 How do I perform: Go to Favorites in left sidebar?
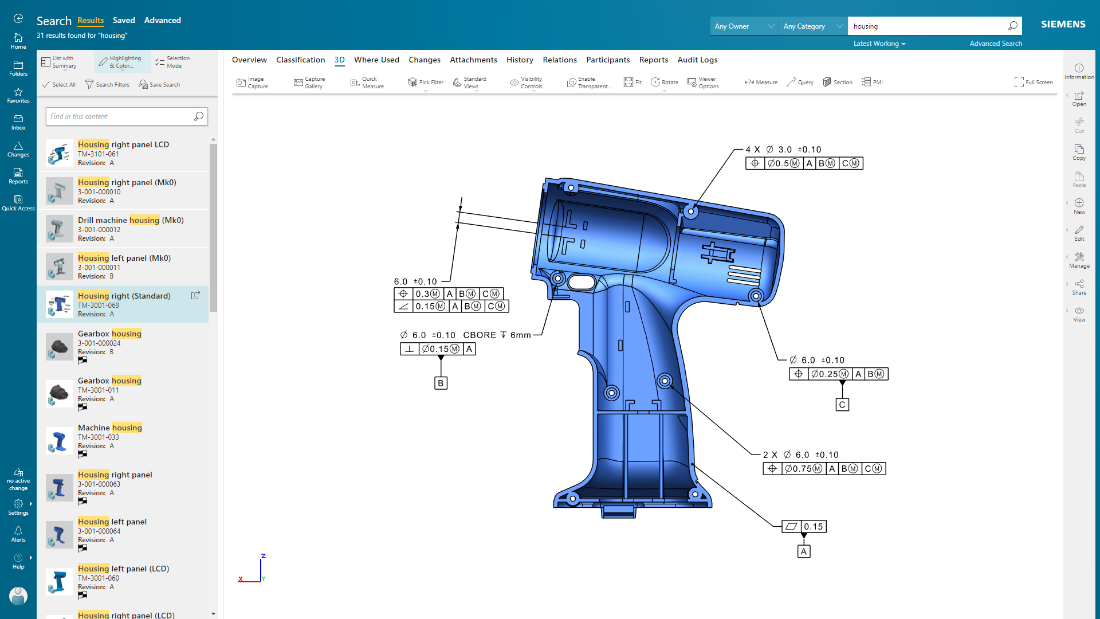coord(18,95)
